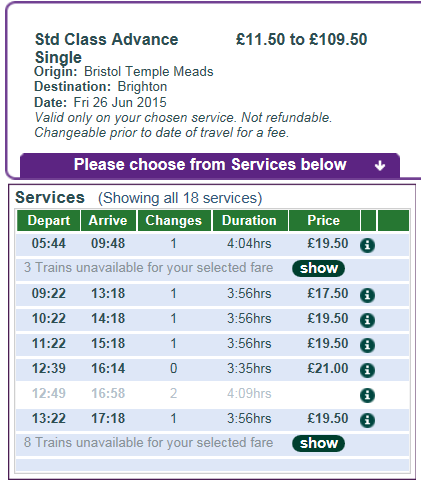Open info icon for 09:22 service
Image resolution: width=421 pixels, height=486 pixels.
click(367, 295)
